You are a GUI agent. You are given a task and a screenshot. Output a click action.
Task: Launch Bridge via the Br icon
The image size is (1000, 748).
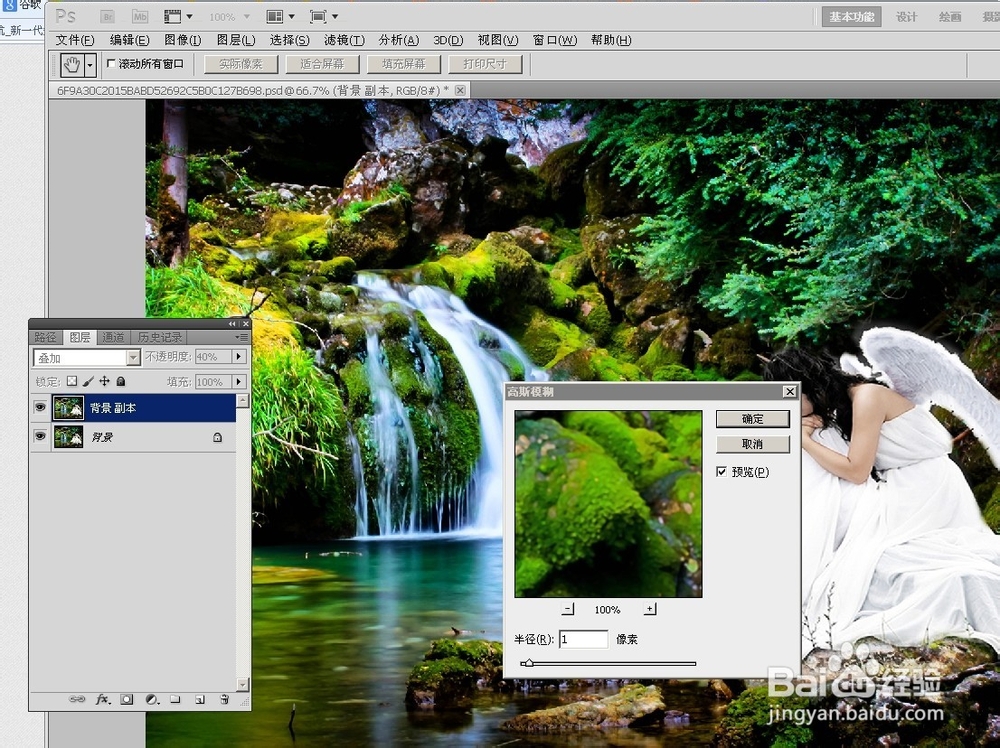[x=107, y=16]
